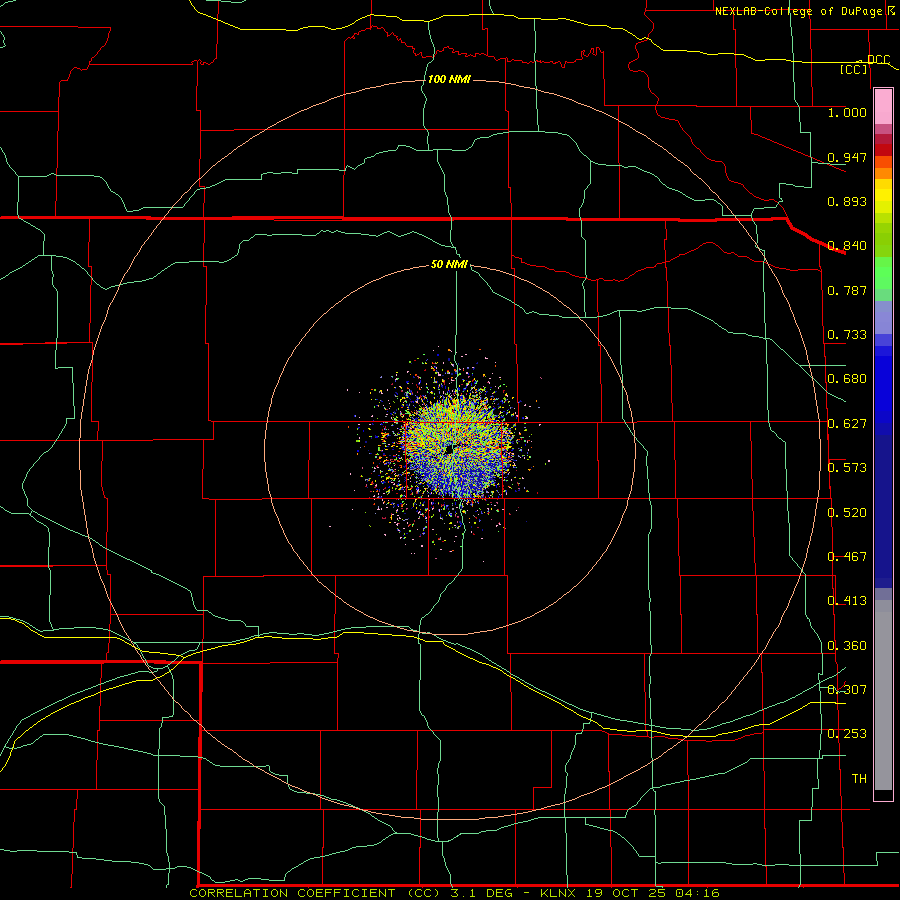Select the 0.307 legend scale value

847,690
